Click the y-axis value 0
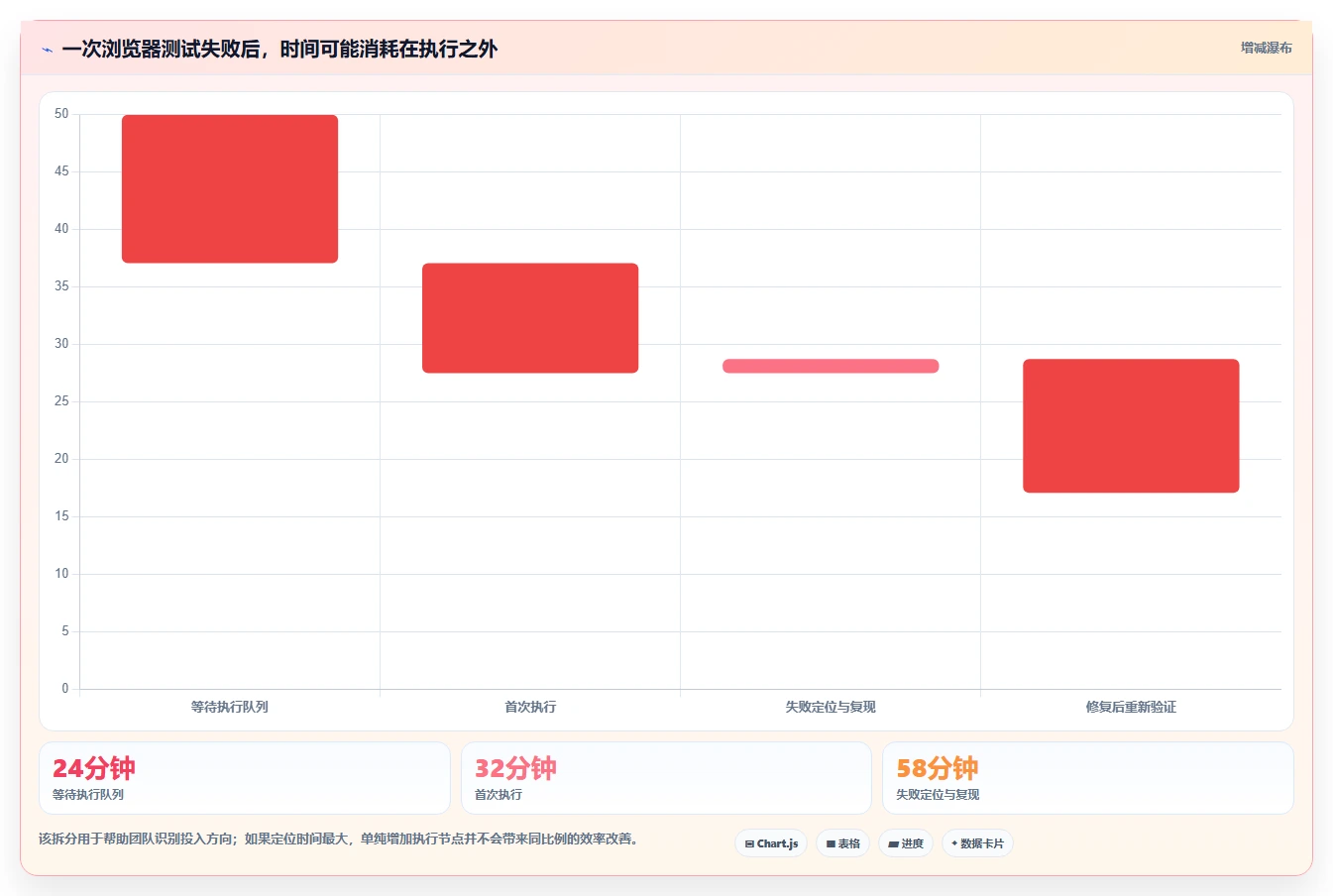This screenshot has width=1333, height=896. tap(65, 689)
